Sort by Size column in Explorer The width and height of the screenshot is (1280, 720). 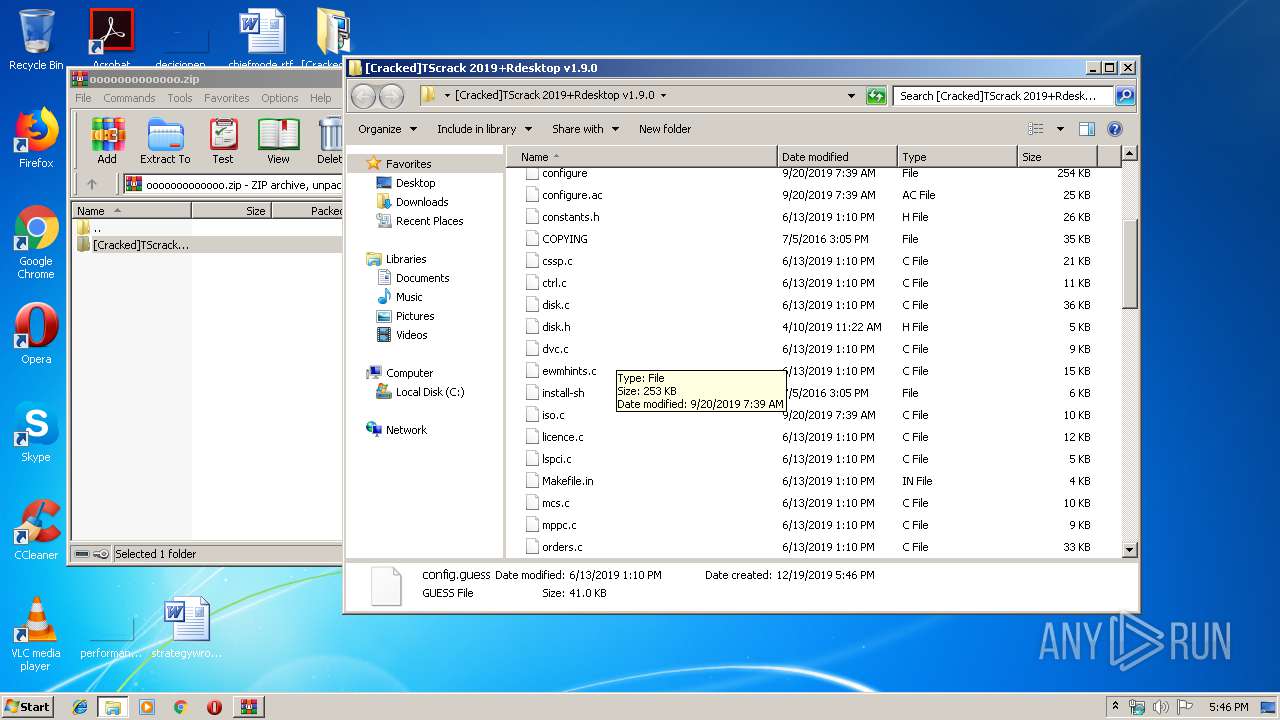tap(1057, 157)
